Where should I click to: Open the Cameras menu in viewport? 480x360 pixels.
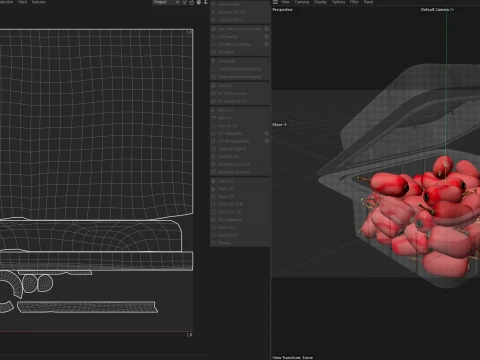(302, 2)
